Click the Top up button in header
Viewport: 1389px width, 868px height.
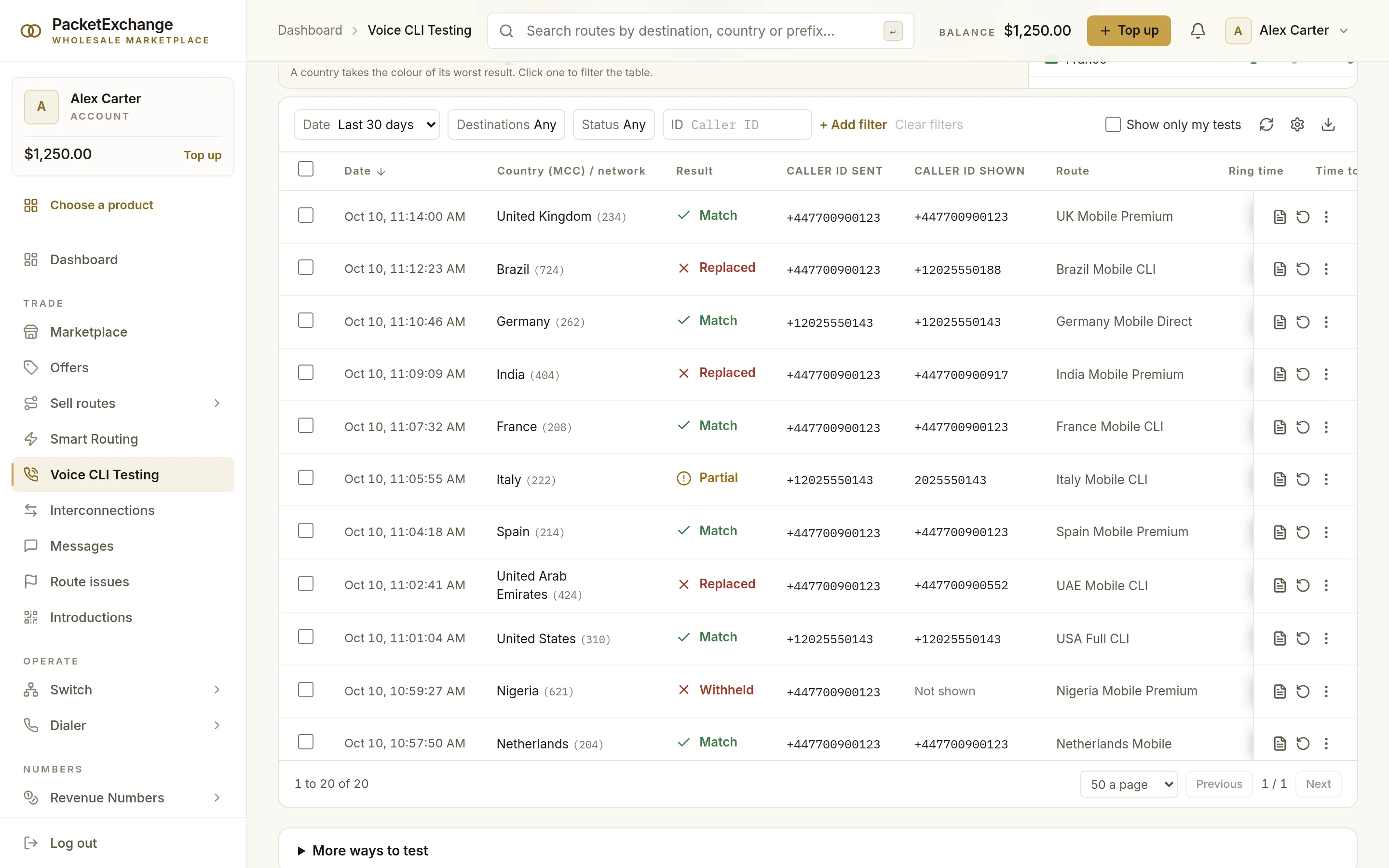(x=1129, y=30)
